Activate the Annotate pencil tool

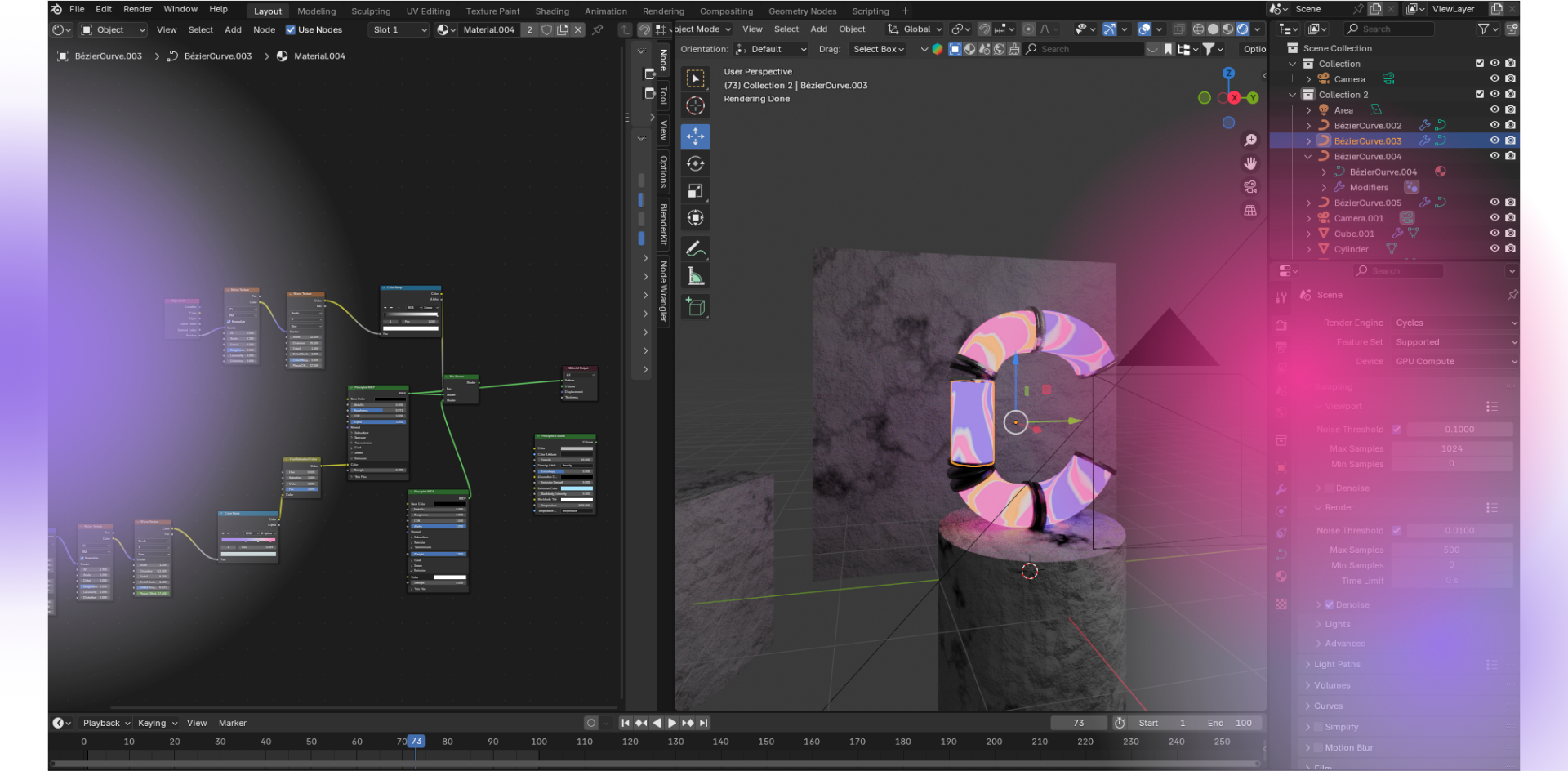click(x=695, y=249)
